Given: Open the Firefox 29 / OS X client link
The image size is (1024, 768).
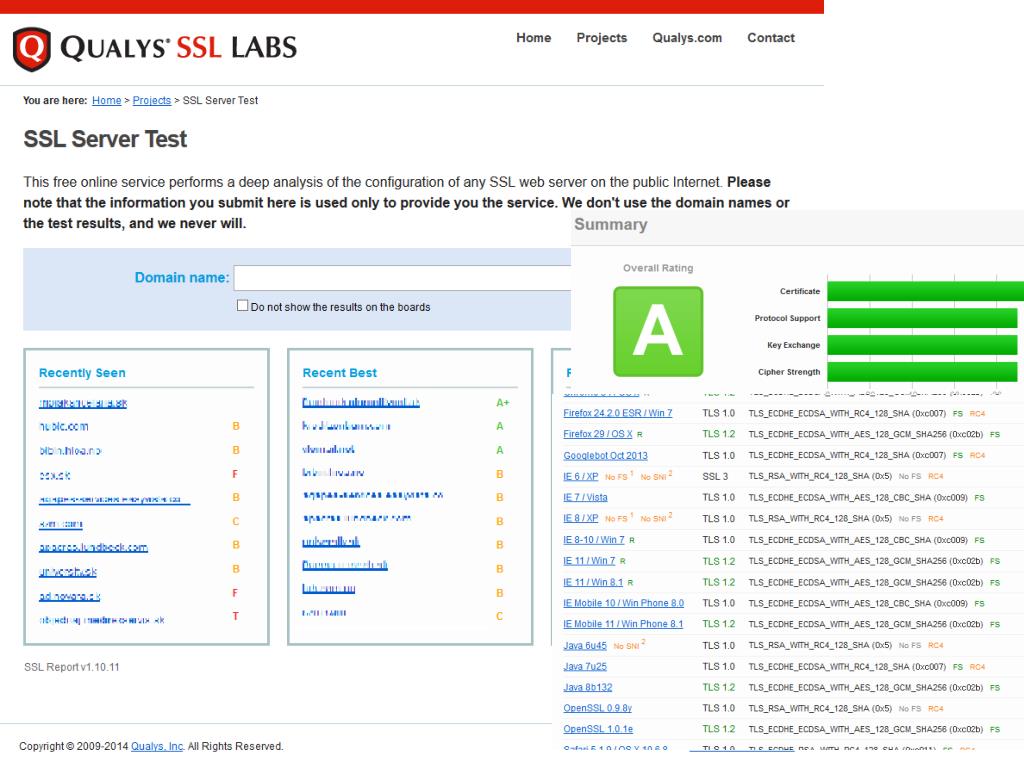Looking at the screenshot, I should [x=598, y=434].
